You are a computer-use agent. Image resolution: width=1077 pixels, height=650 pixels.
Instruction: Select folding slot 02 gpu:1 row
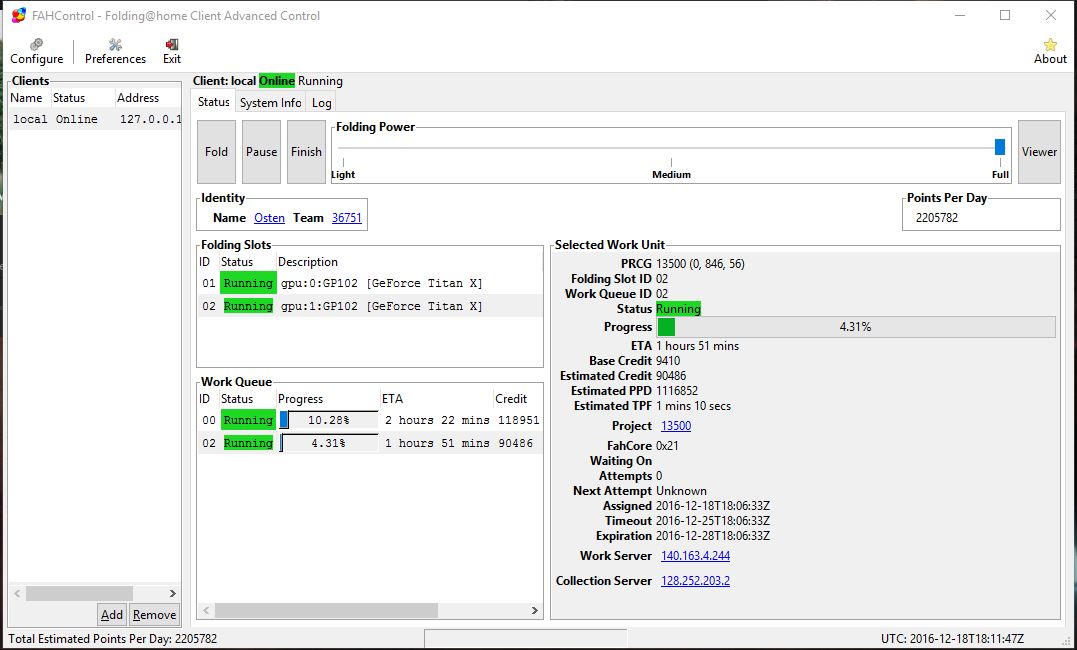click(x=370, y=306)
